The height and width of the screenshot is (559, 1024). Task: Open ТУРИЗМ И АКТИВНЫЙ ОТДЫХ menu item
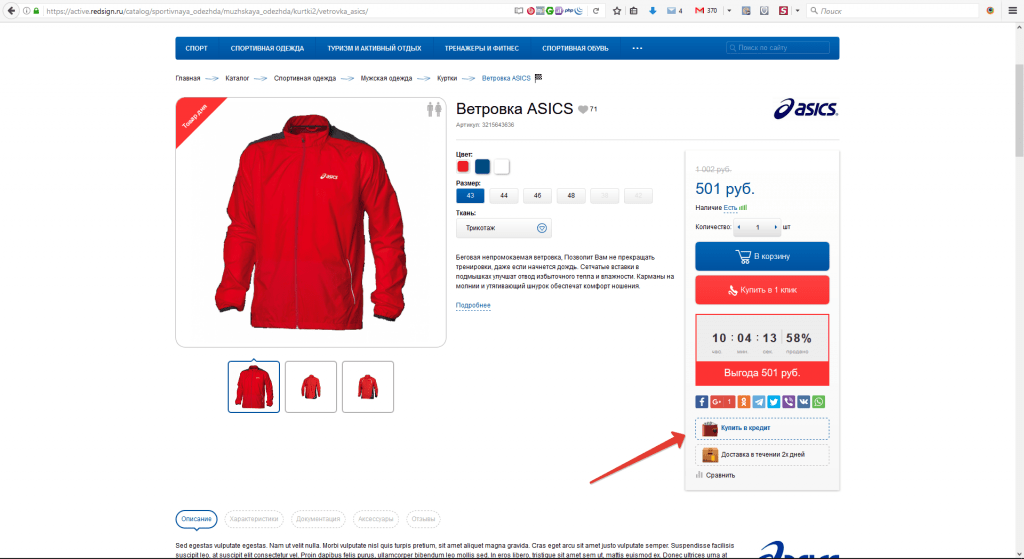pyautogui.click(x=374, y=48)
